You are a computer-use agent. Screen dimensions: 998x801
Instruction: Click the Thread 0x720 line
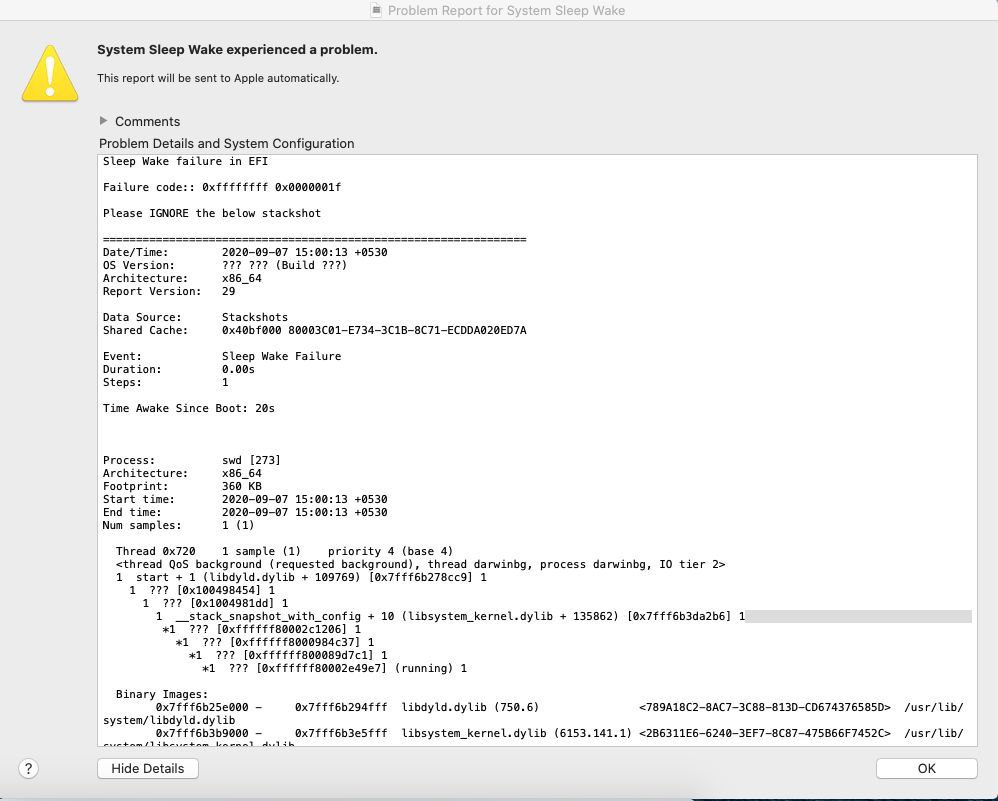(285, 551)
